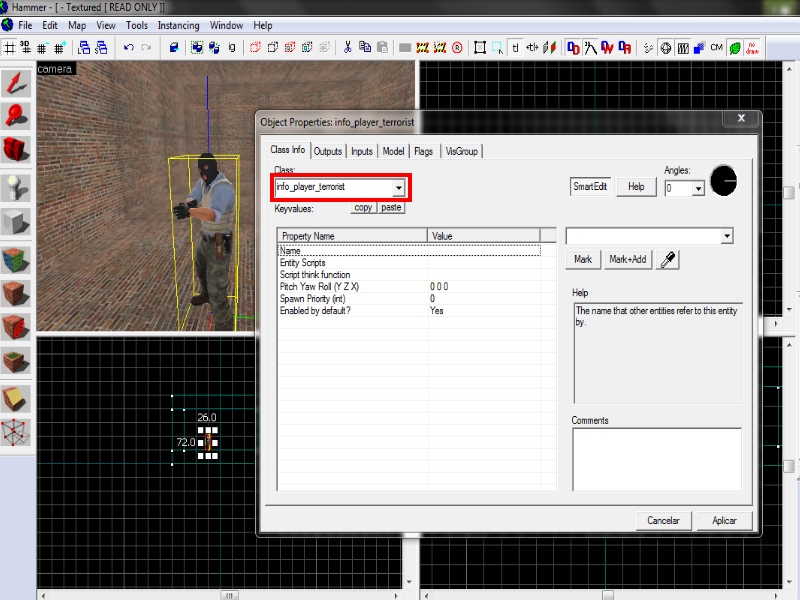The height and width of the screenshot is (600, 800).
Task: Toggle the no draw button
Action: [x=752, y=48]
